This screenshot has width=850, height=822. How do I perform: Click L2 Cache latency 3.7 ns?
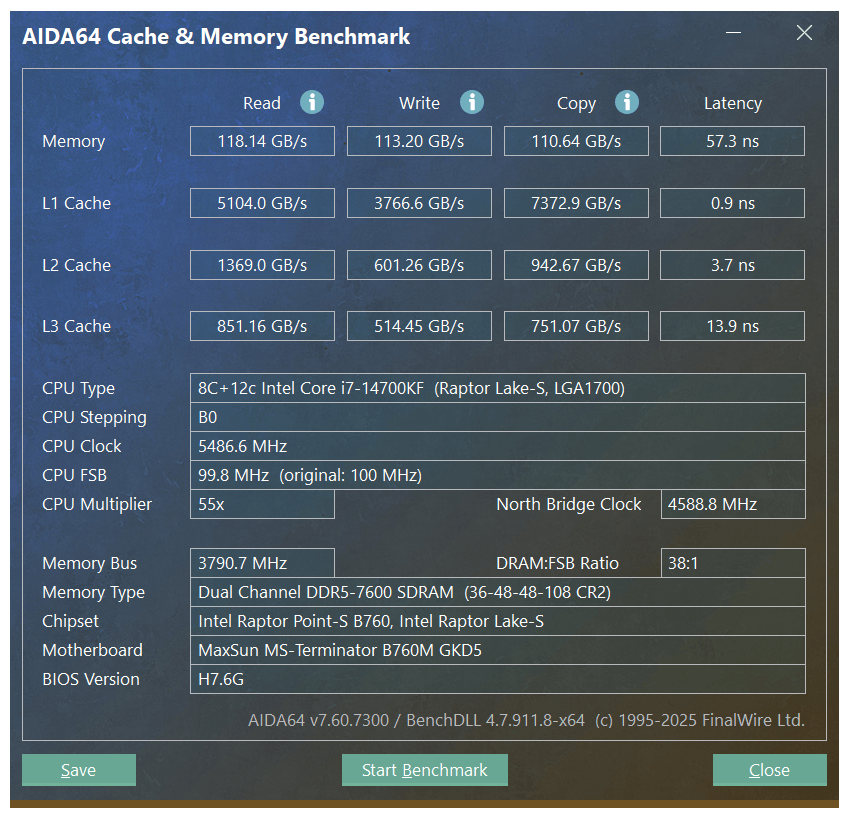pos(732,265)
